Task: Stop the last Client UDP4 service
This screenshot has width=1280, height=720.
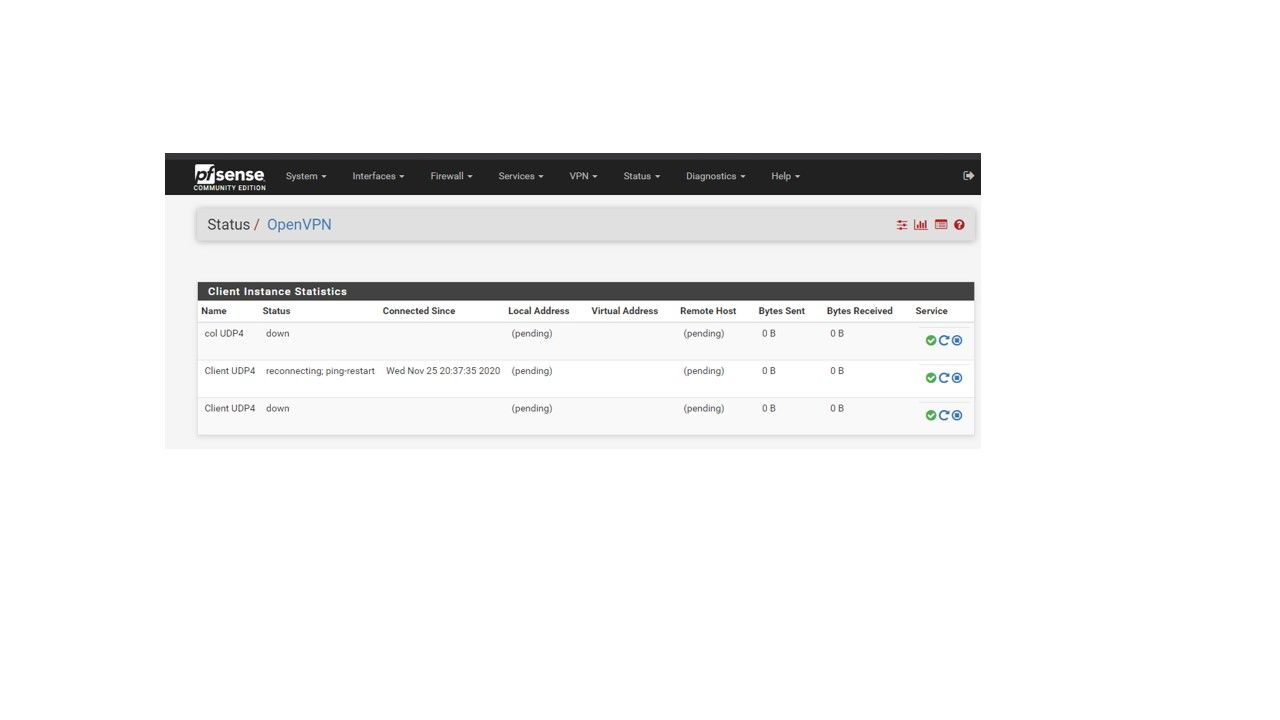Action: (957, 415)
